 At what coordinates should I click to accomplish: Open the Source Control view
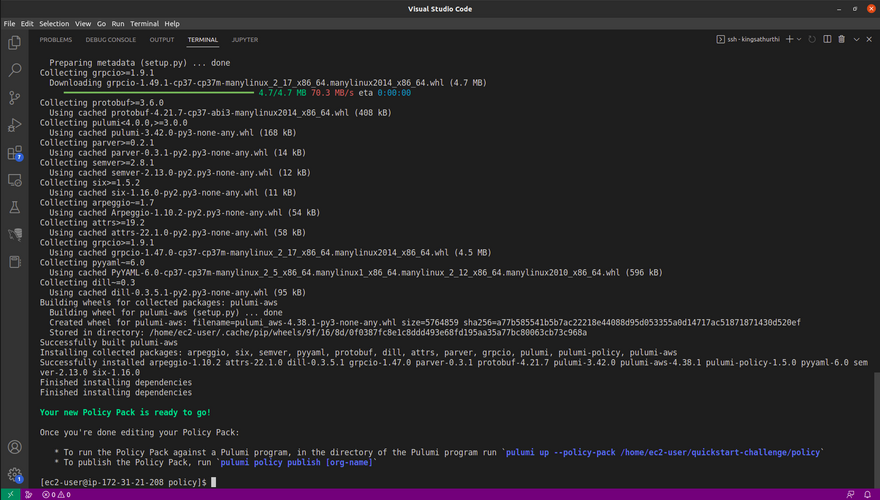point(14,98)
